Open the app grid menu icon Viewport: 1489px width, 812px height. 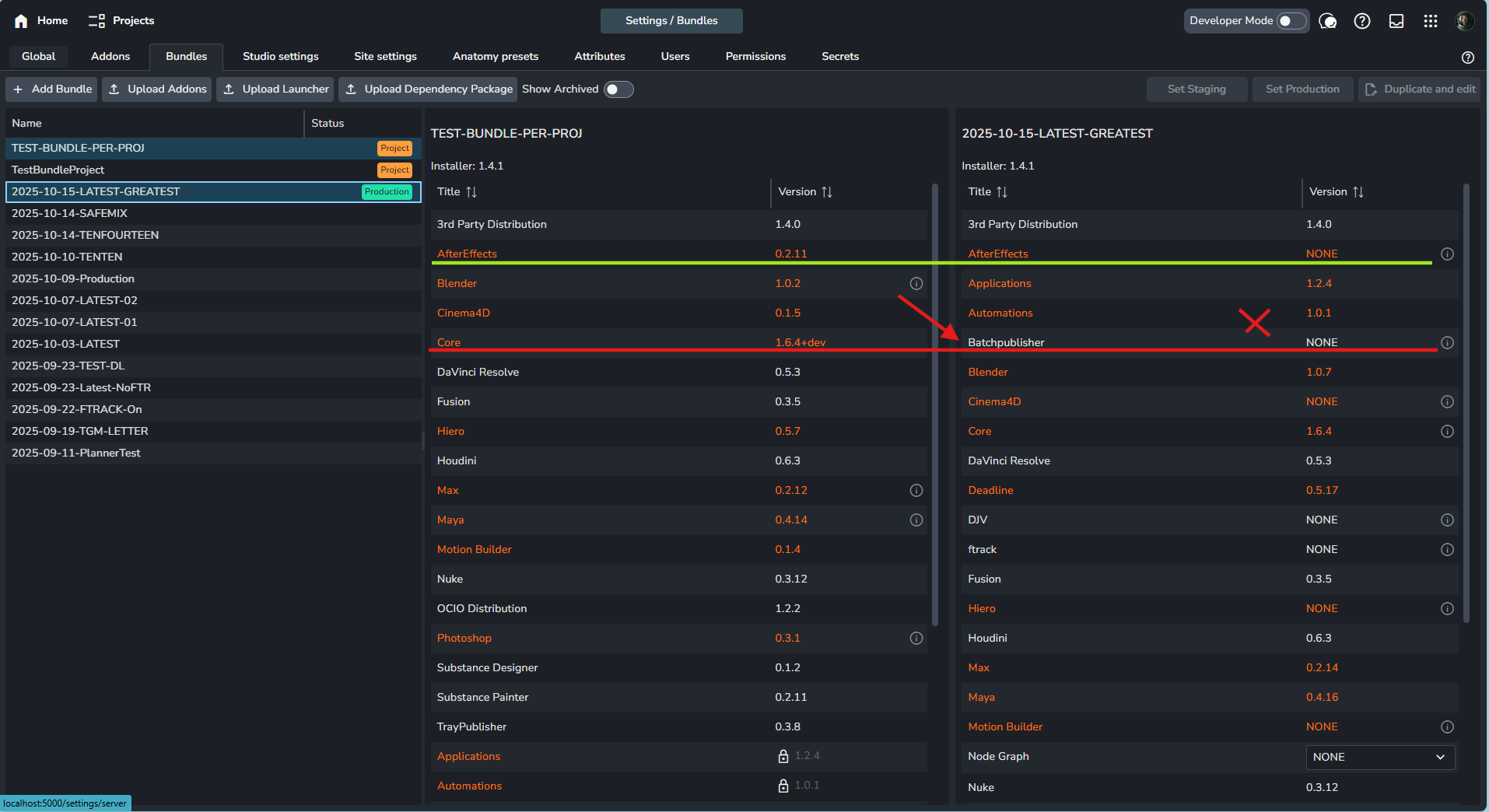pyautogui.click(x=1431, y=21)
